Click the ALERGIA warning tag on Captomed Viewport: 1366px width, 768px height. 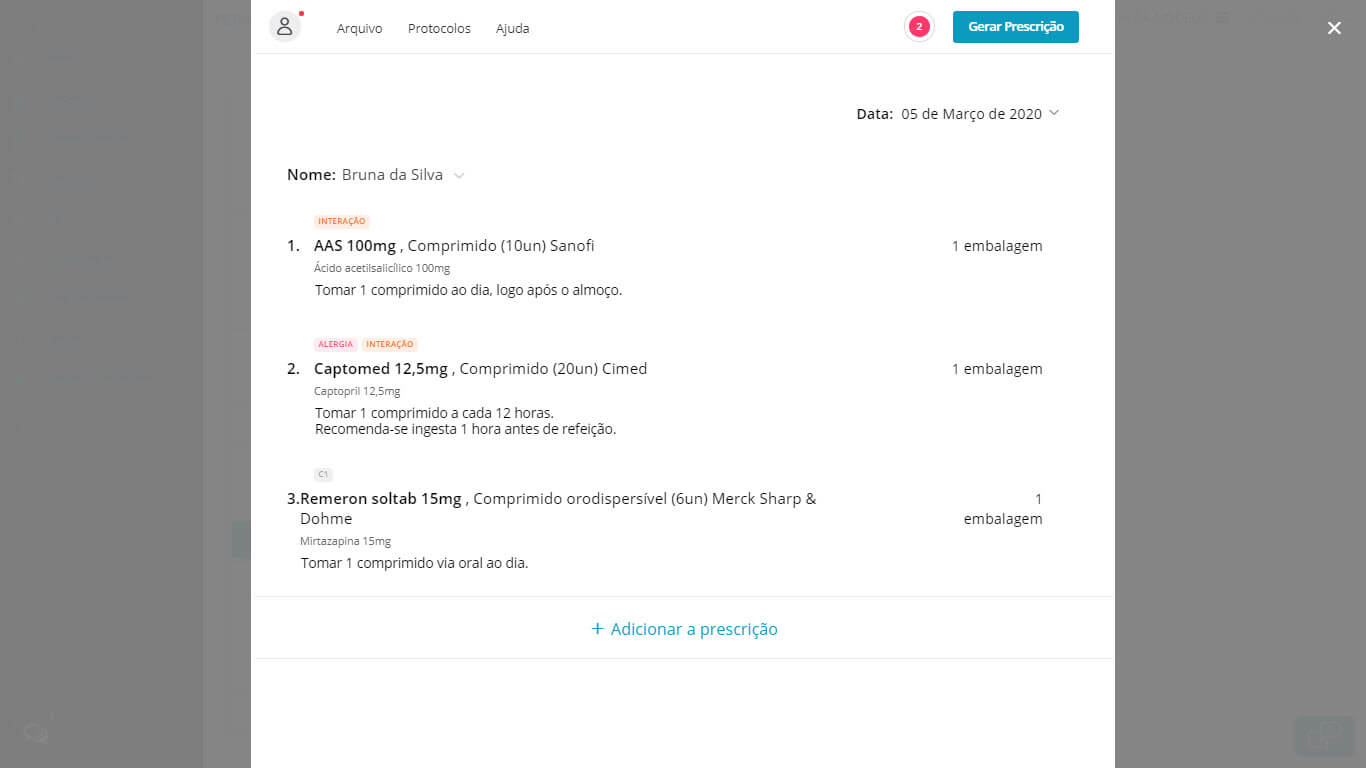point(335,345)
